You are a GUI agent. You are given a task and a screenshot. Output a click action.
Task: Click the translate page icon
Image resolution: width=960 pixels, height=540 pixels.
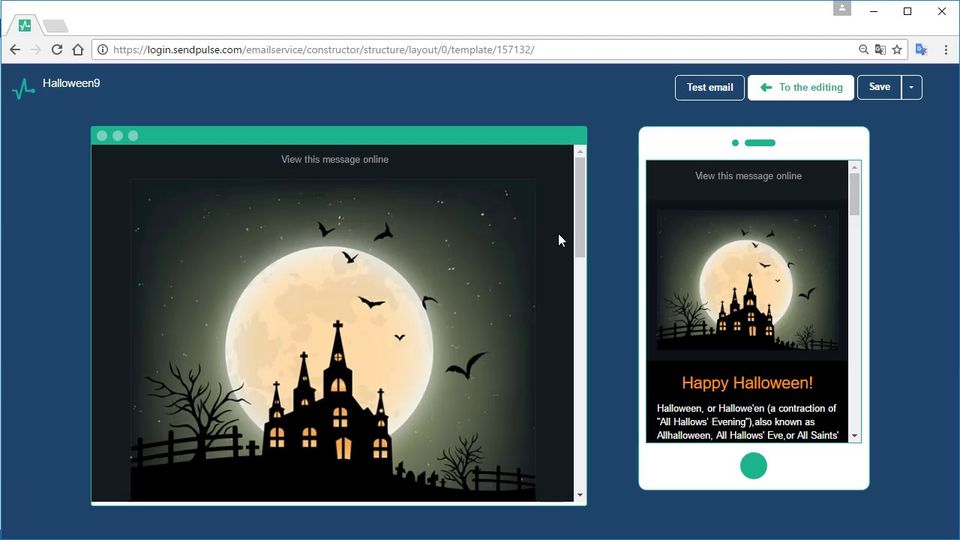(880, 50)
